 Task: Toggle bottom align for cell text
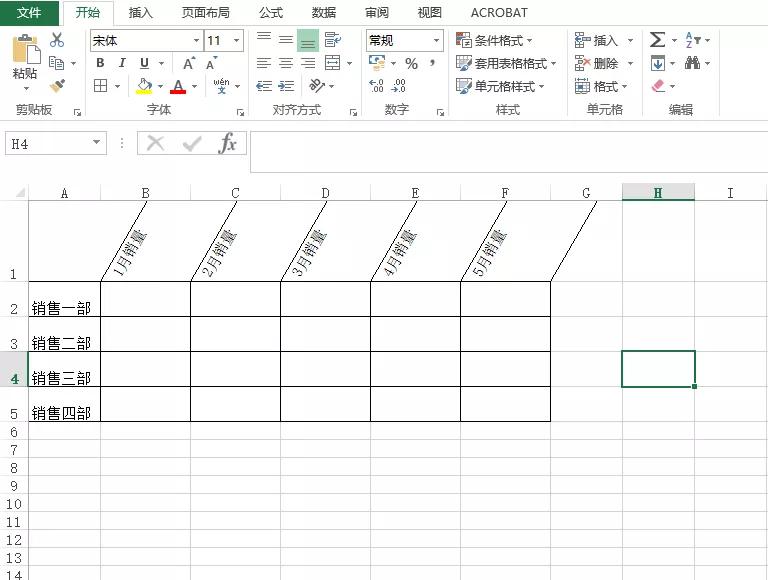click(x=308, y=40)
